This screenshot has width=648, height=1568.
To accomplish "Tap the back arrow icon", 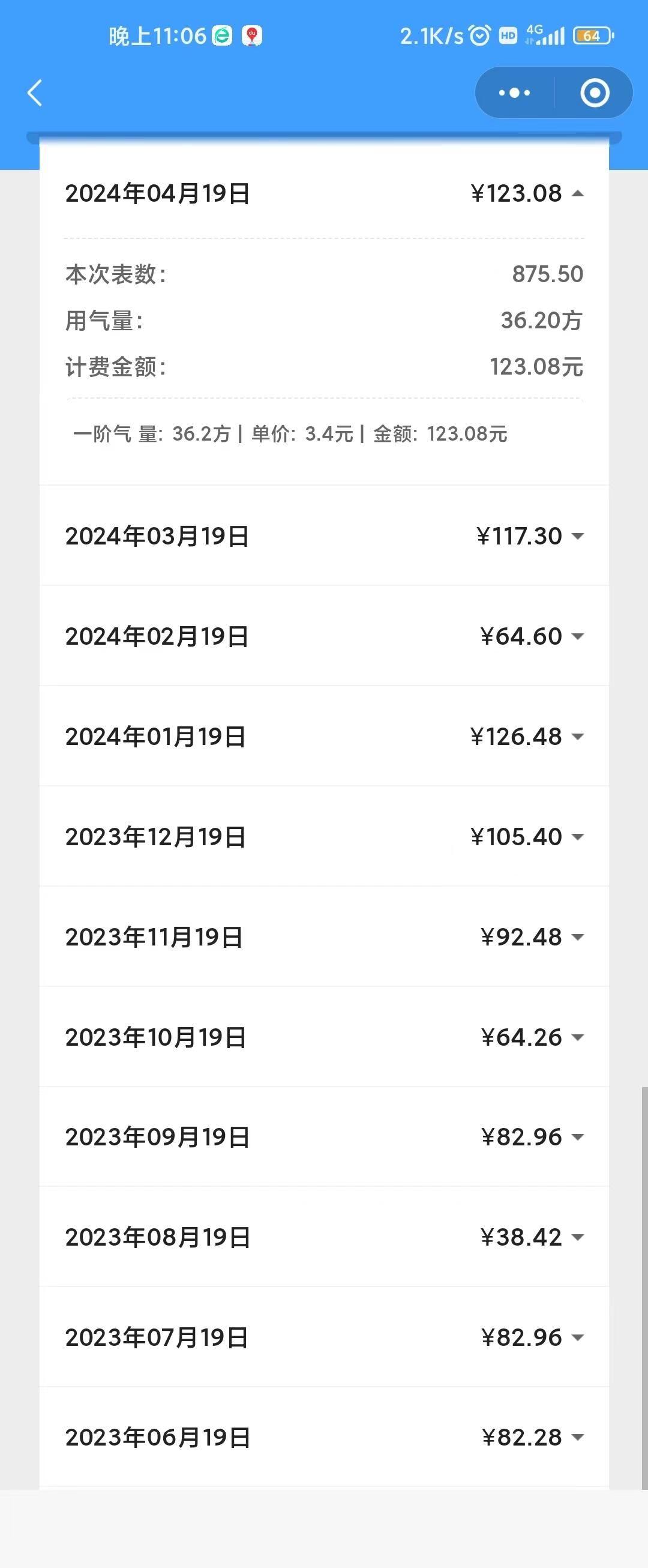I will coord(35,93).
